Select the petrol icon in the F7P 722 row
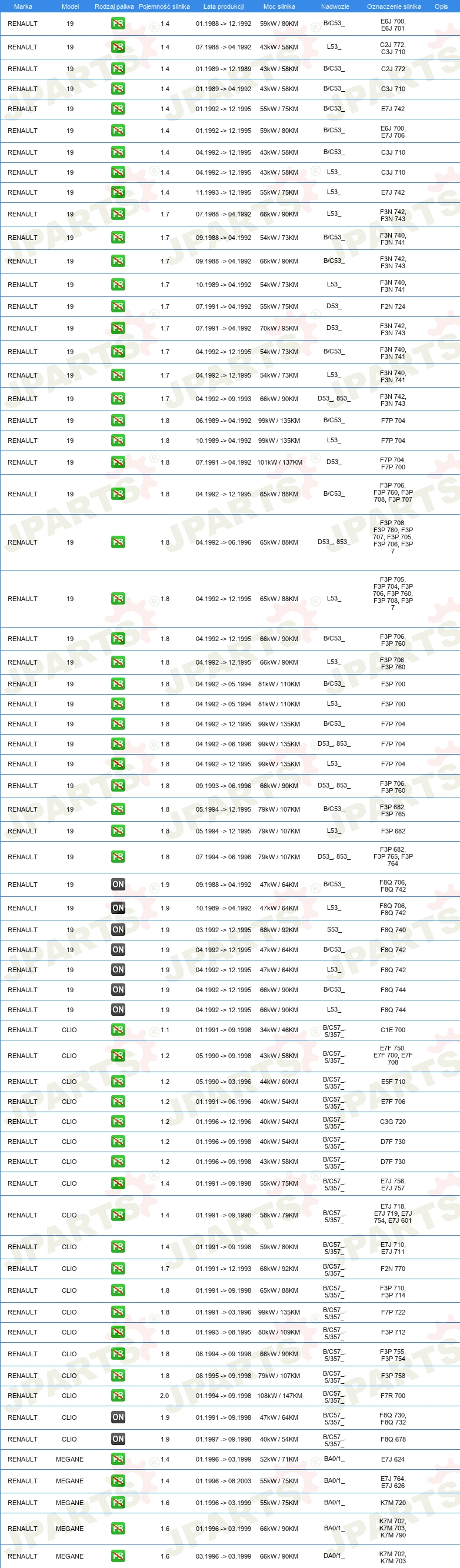The height and width of the screenshot is (1568, 460). [118, 1312]
